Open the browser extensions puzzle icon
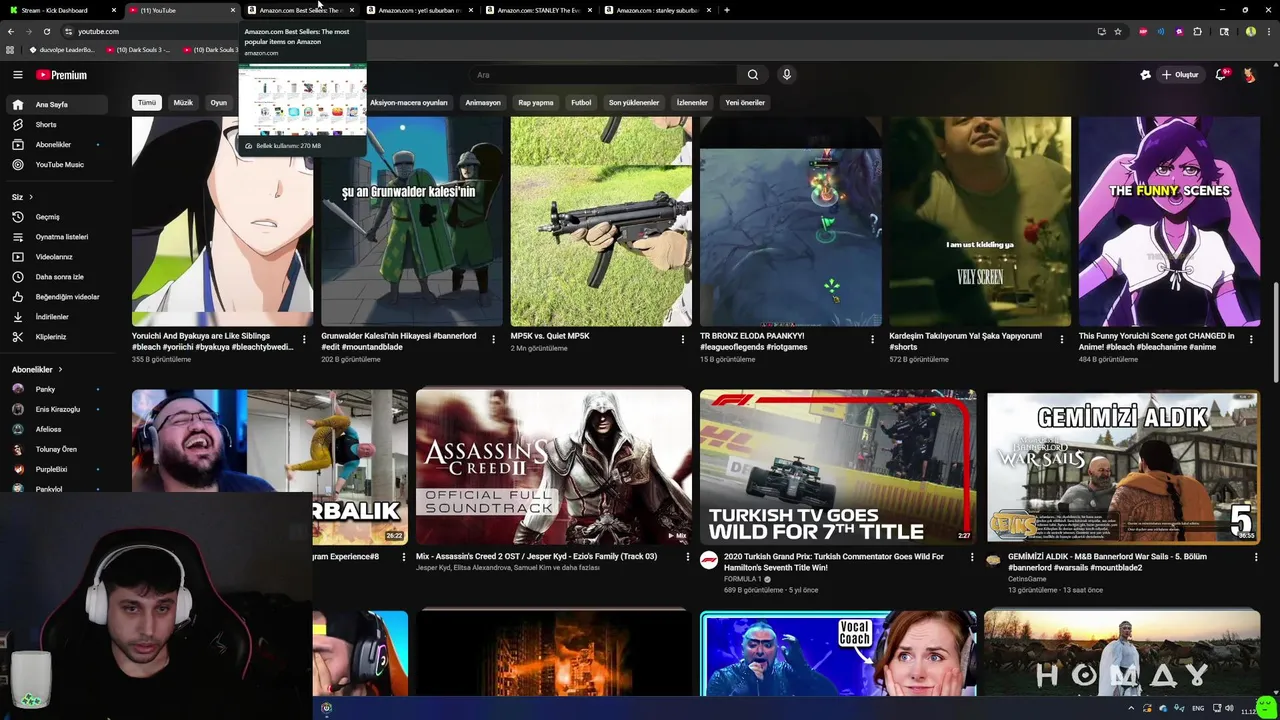Viewport: 1280px width, 720px height. [1197, 31]
